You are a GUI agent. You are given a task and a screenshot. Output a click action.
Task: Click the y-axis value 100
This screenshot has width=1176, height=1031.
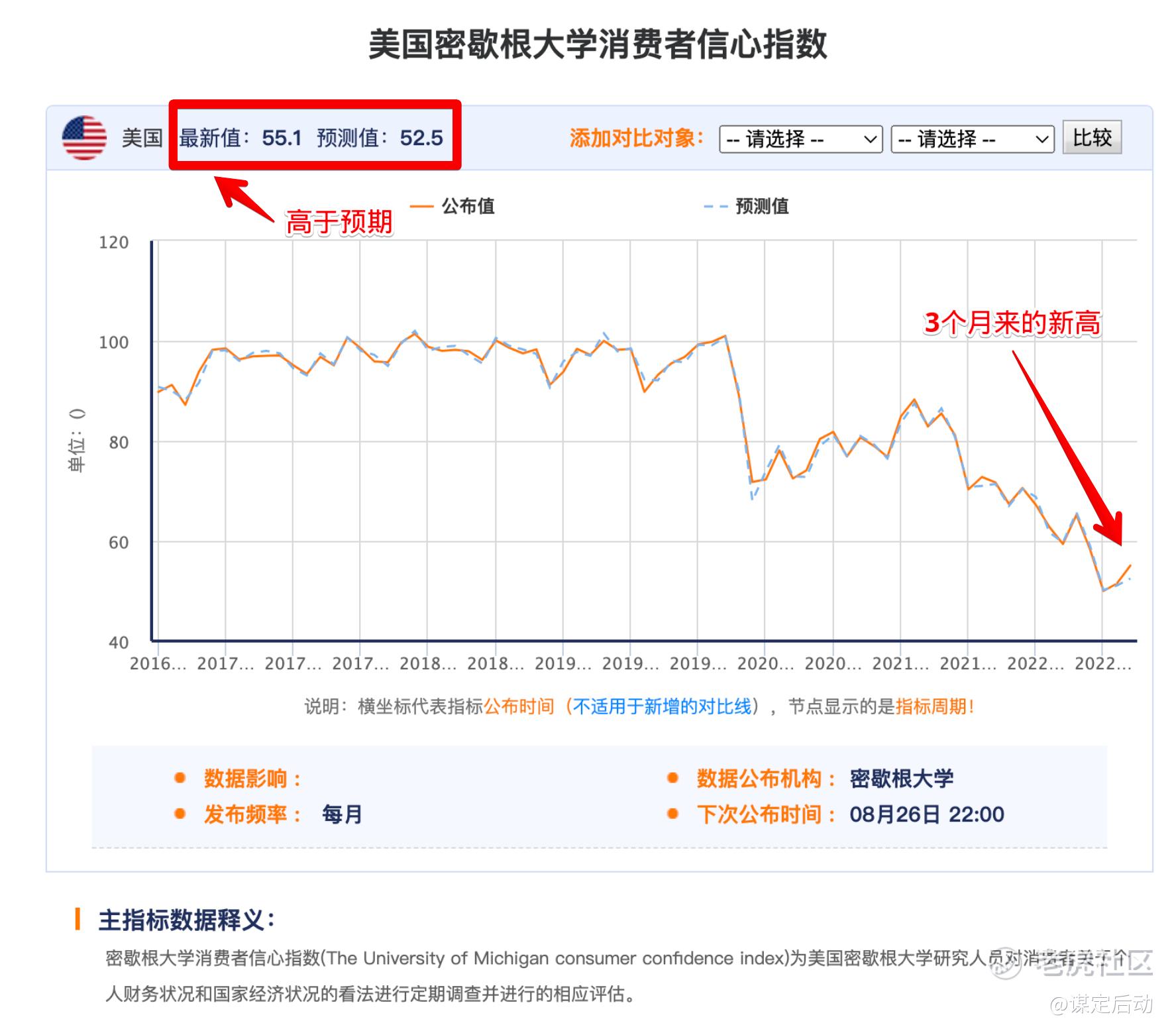113,343
